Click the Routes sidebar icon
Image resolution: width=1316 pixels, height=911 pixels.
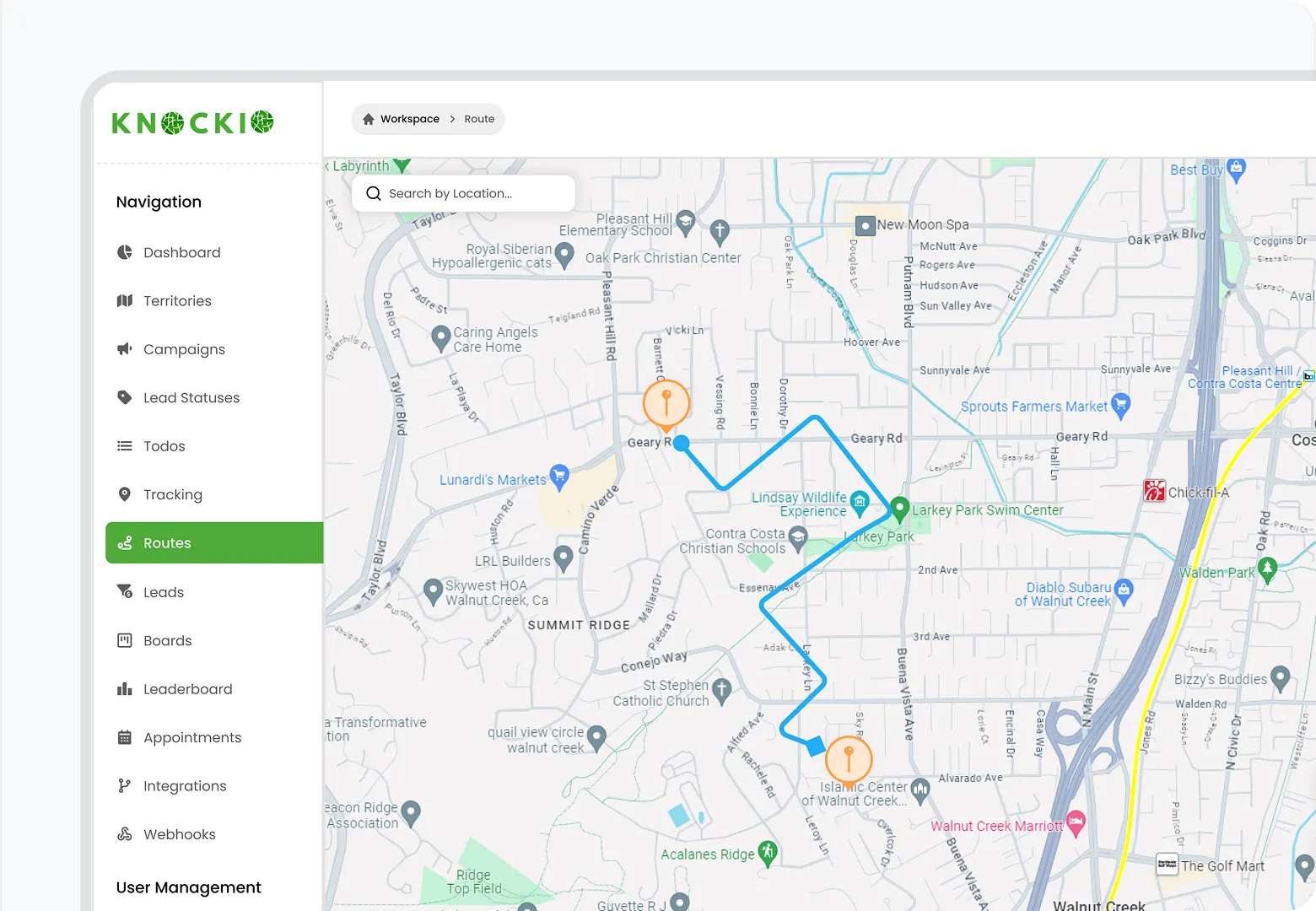[x=125, y=543]
